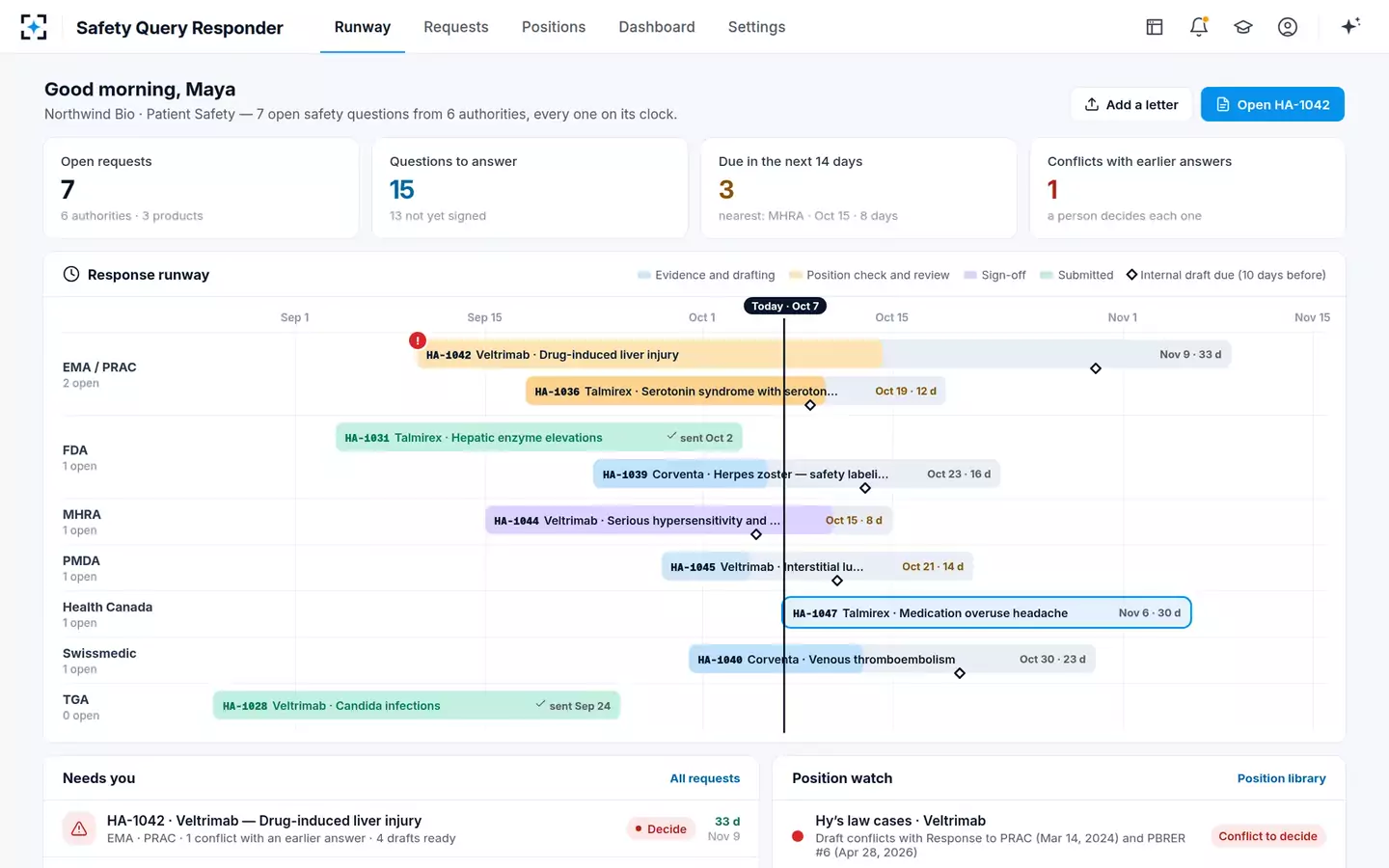Open the Settings tab
The width and height of the screenshot is (1389, 868).
[x=757, y=27]
